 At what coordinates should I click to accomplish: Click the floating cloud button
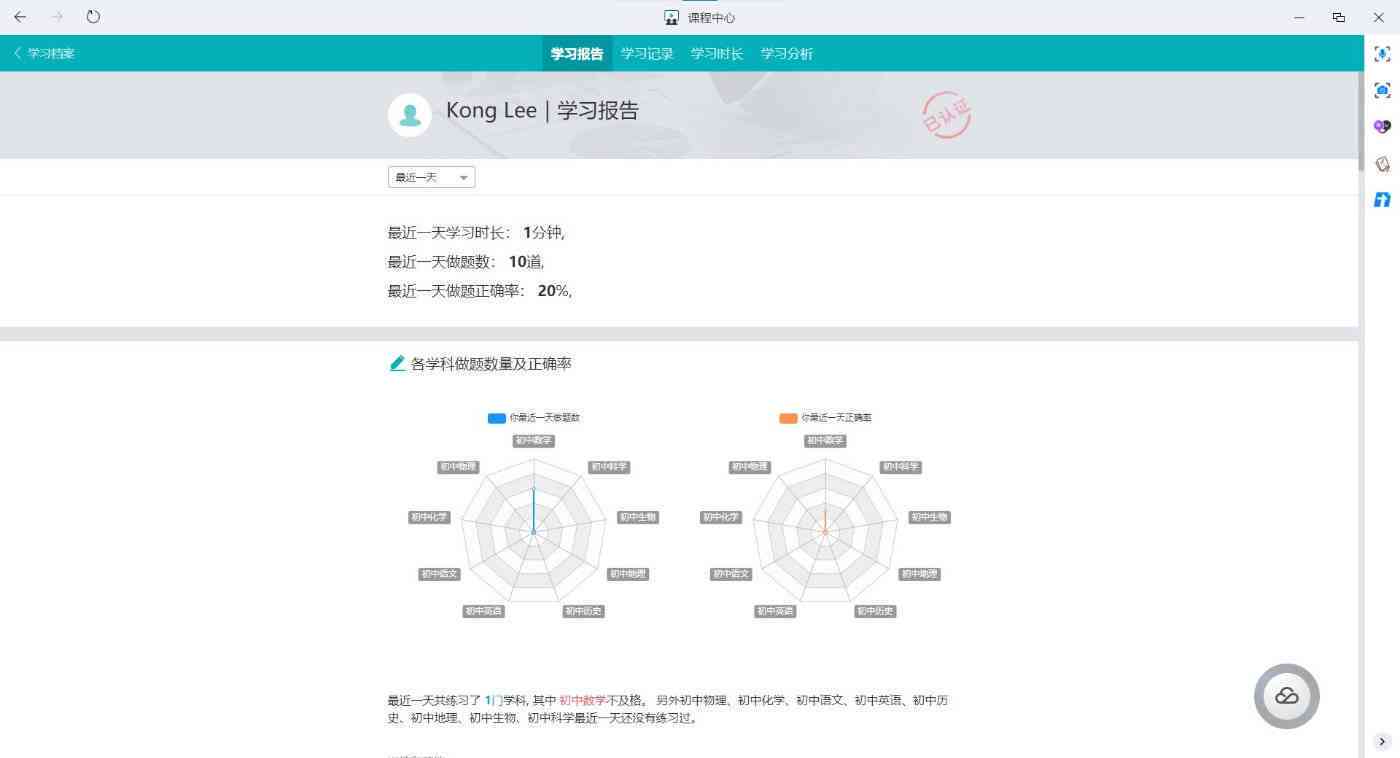tap(1287, 696)
